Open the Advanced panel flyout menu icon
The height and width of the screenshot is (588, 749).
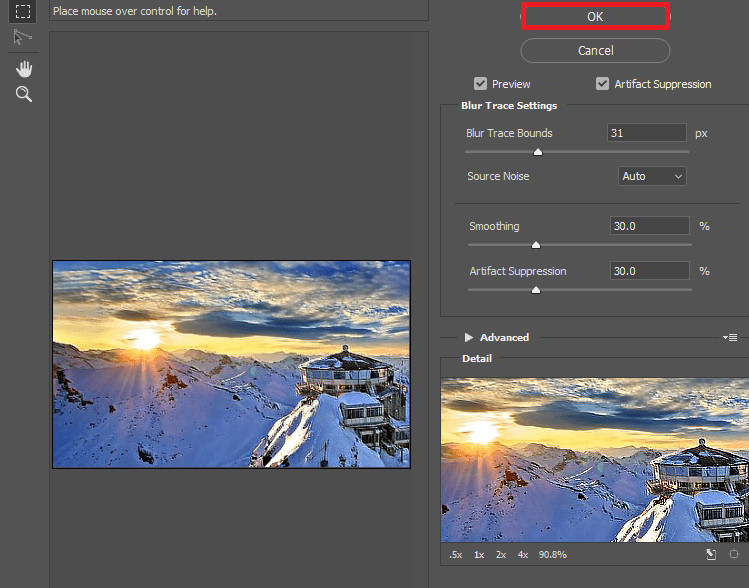[x=730, y=338]
